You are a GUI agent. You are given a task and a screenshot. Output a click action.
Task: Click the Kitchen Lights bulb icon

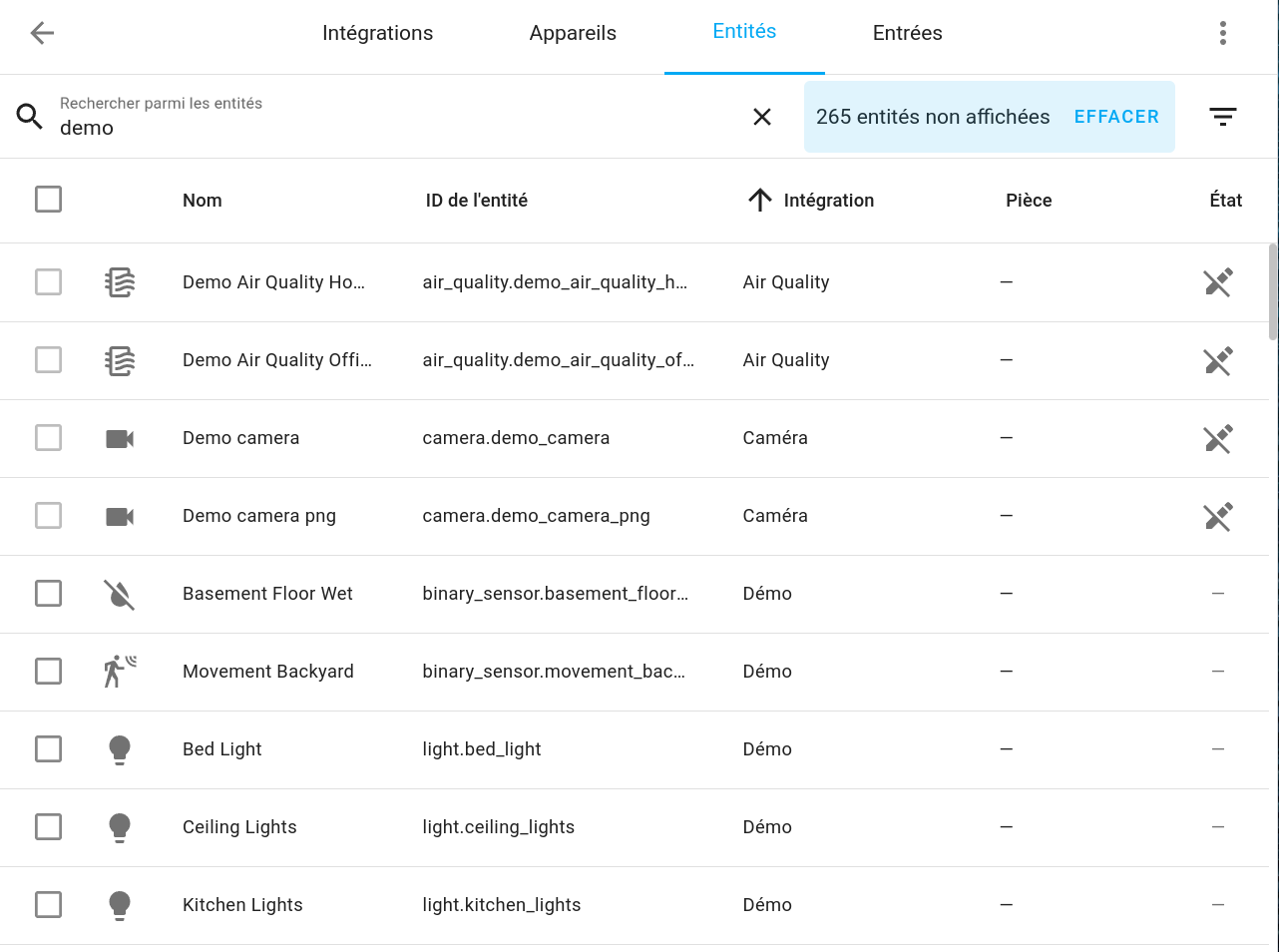[x=120, y=905]
